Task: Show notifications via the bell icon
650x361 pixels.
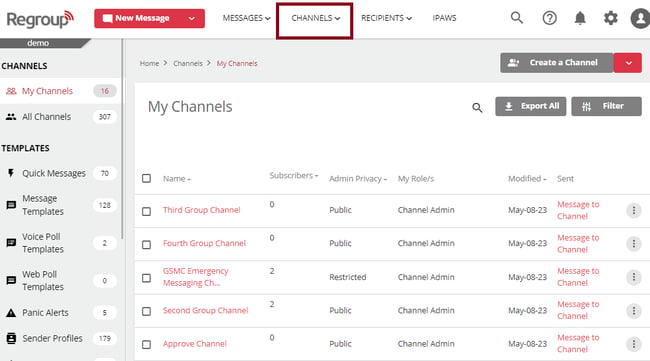Action: 580,18
